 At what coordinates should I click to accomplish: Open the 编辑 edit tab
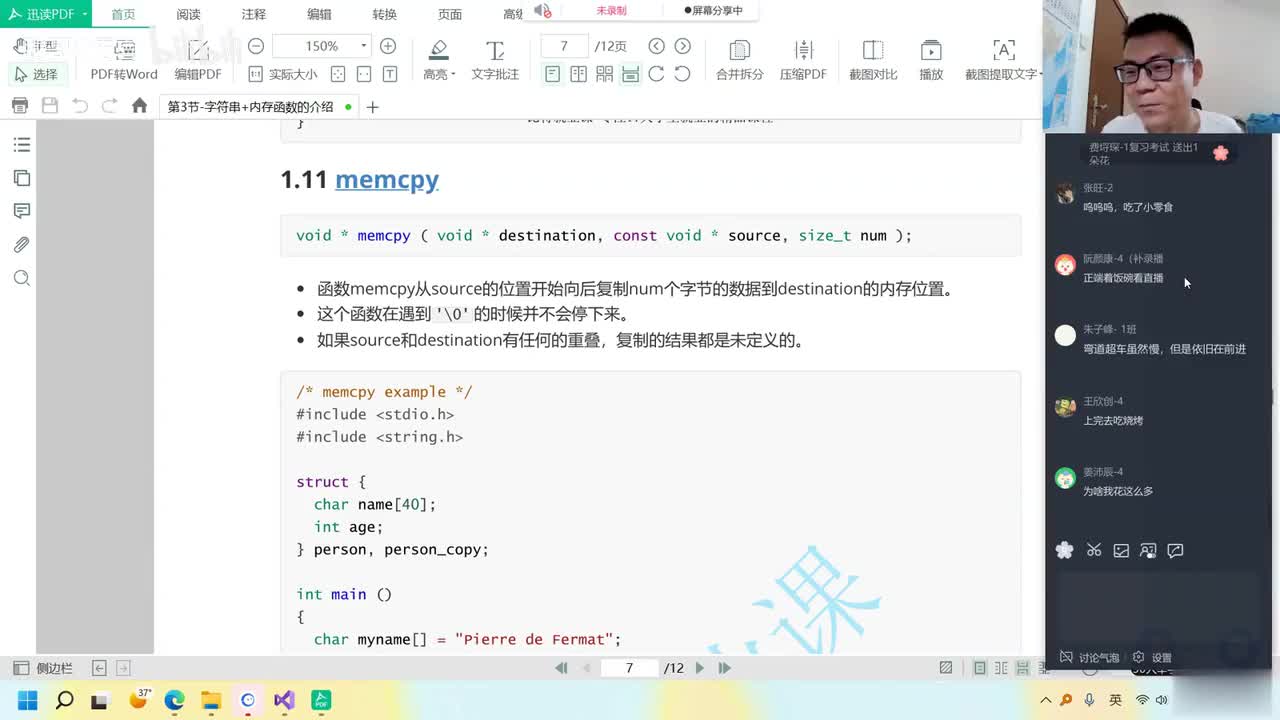[x=319, y=14]
